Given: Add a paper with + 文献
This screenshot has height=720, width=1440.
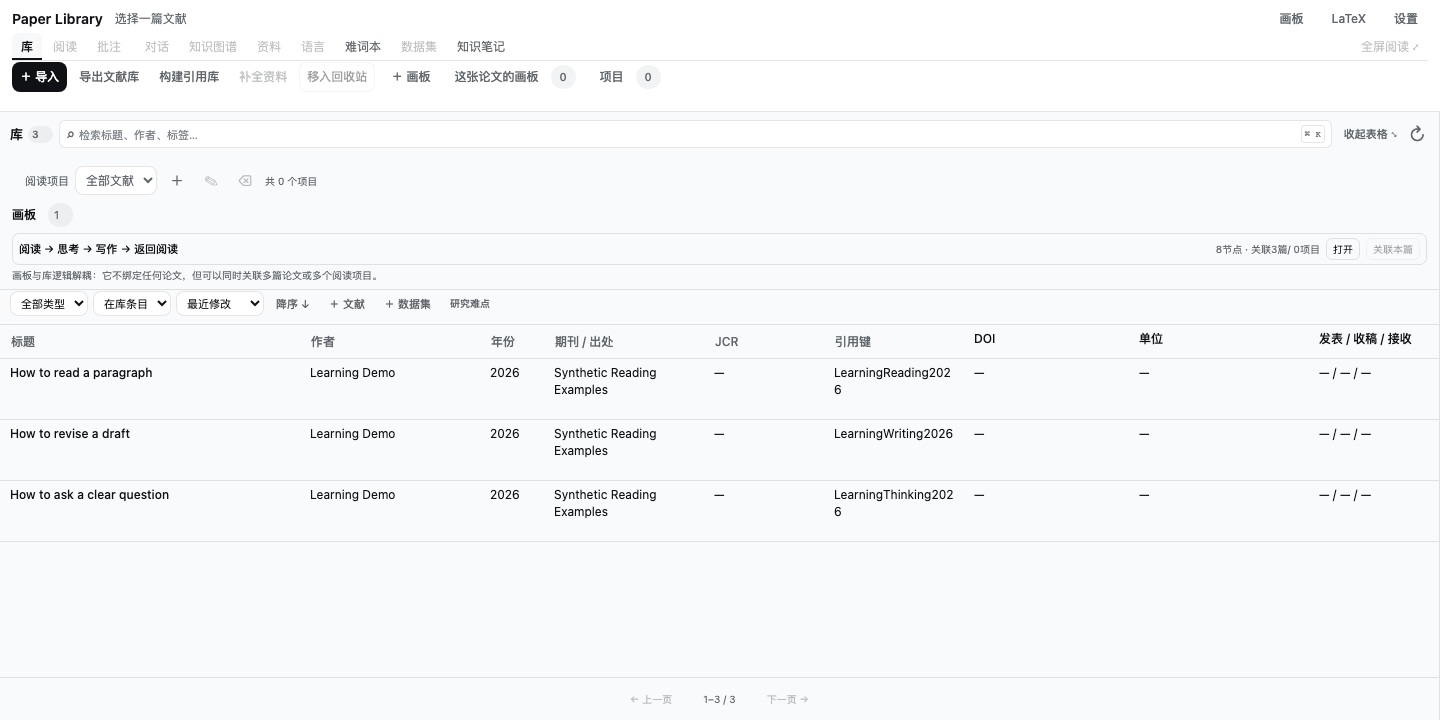Looking at the screenshot, I should click(x=347, y=304).
